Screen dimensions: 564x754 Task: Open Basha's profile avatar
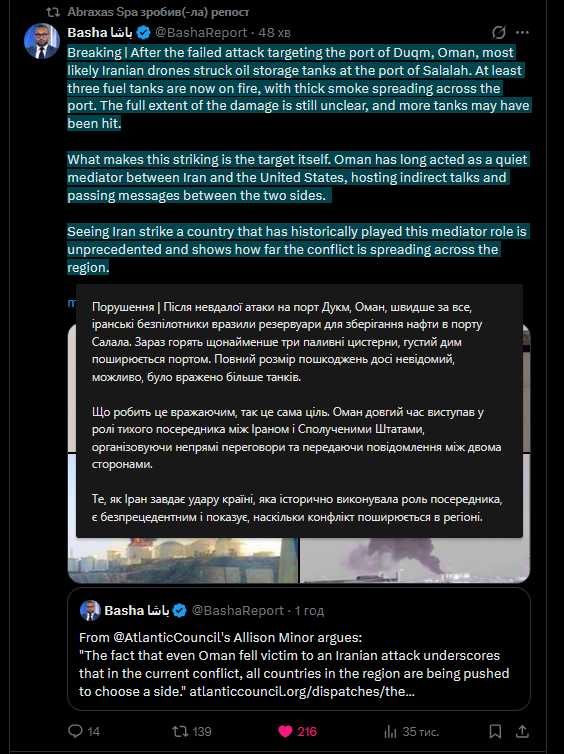pyautogui.click(x=41, y=41)
